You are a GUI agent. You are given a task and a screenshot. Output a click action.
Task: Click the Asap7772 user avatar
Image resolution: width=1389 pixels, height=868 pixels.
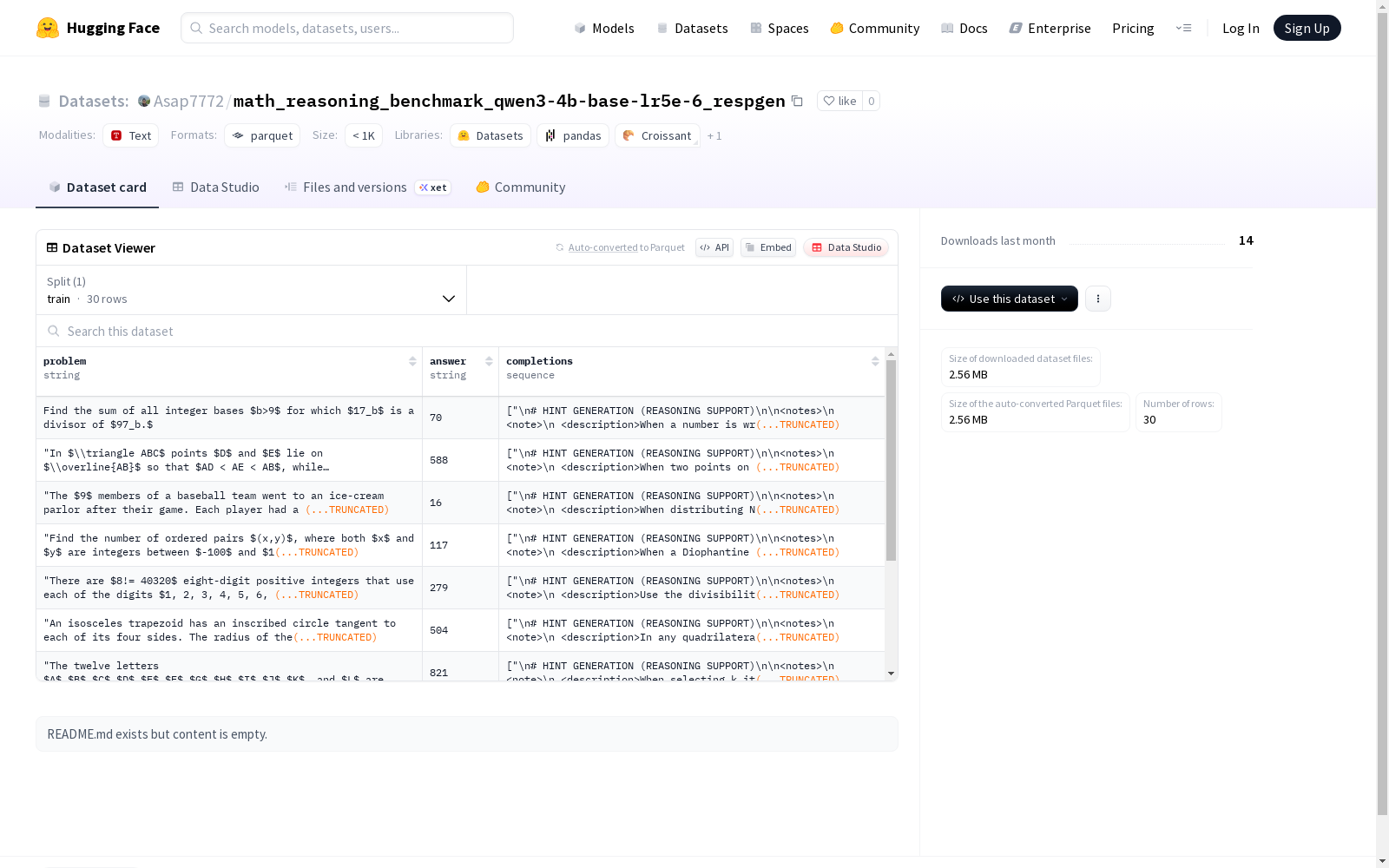144,101
